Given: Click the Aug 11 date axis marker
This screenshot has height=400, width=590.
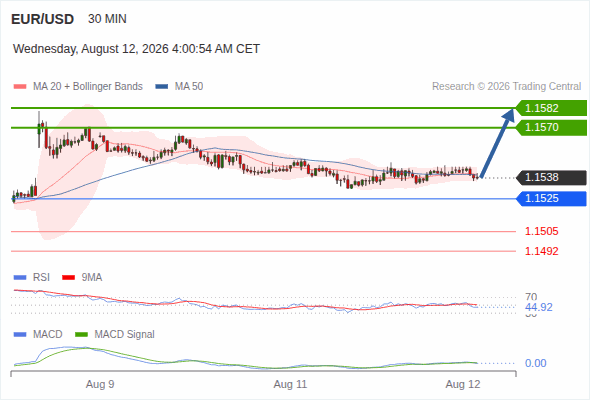Looking at the screenshot, I should 290,384.
